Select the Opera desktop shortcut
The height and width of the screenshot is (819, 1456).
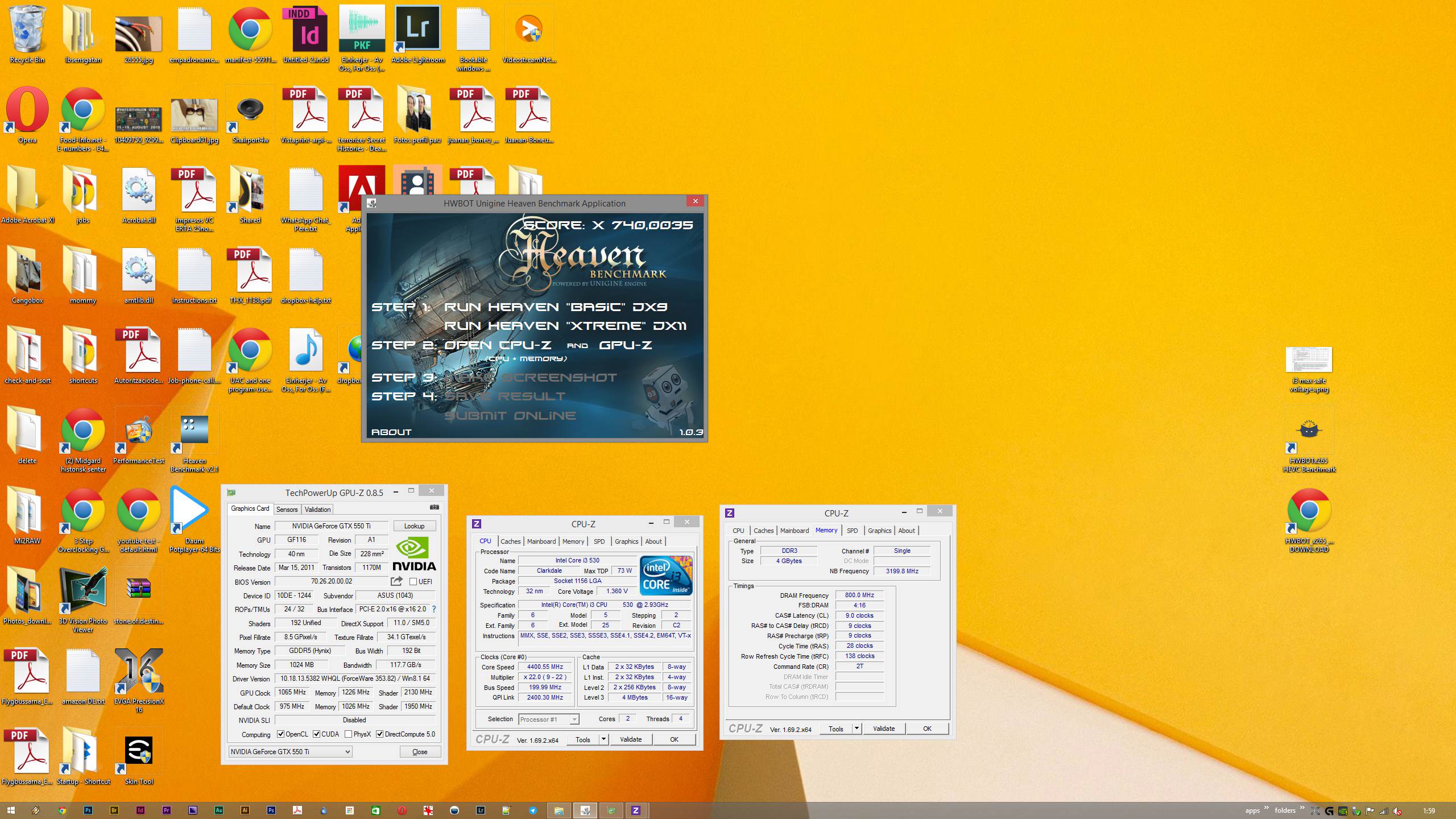[27, 114]
